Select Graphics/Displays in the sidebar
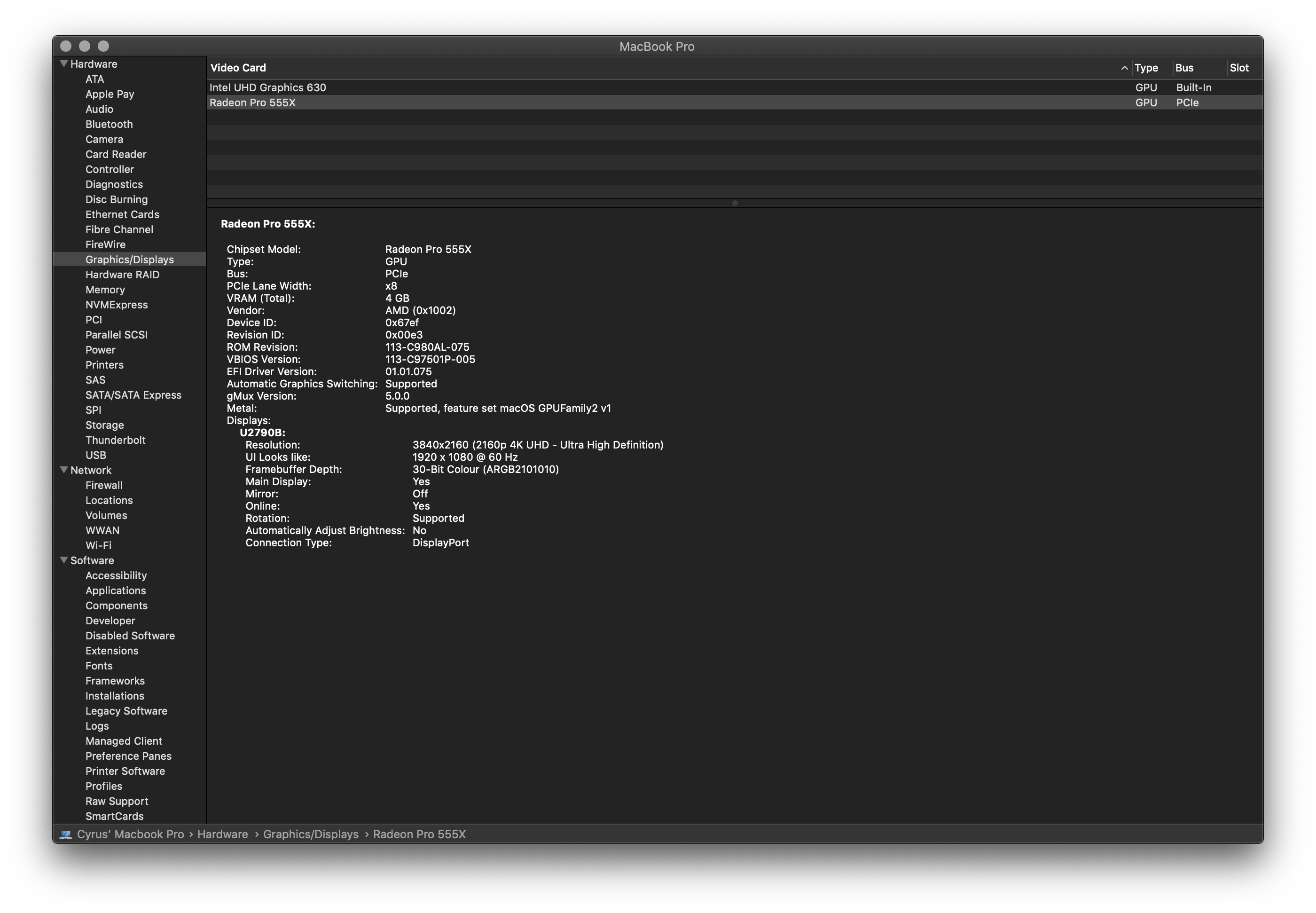The width and height of the screenshot is (1316, 913). [x=129, y=259]
